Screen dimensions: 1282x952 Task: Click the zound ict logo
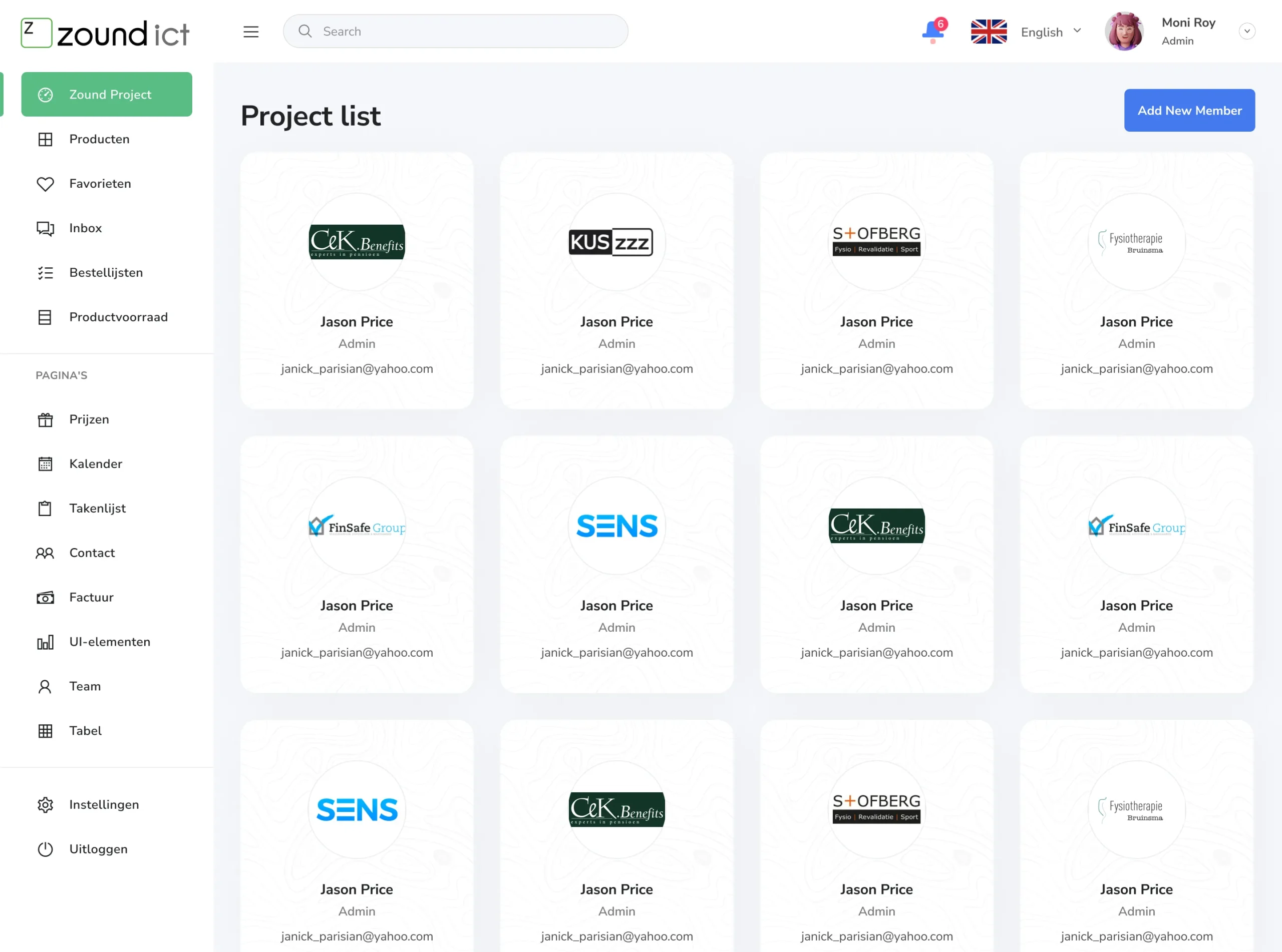point(106,33)
